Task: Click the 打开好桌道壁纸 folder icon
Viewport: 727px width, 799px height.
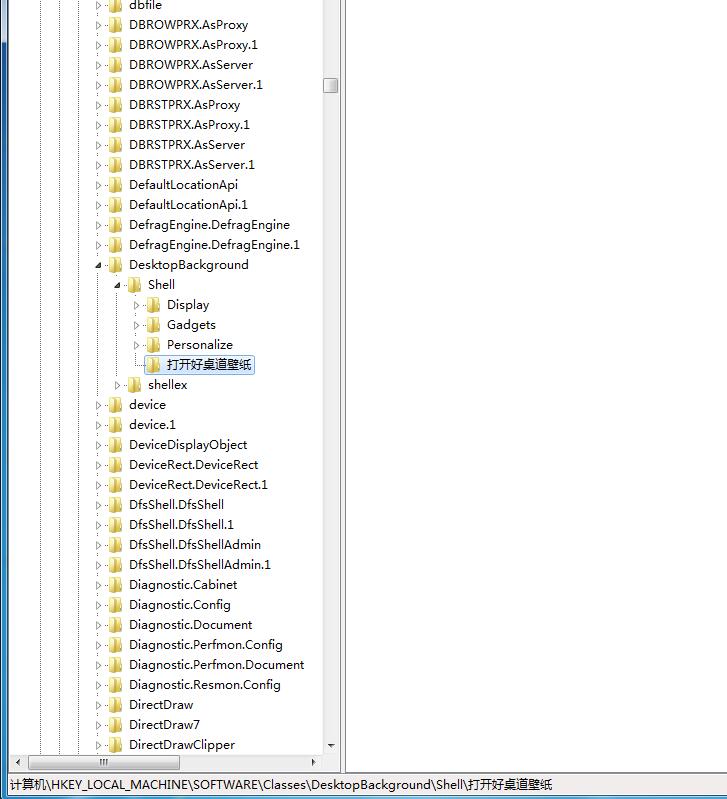Action: click(x=153, y=365)
